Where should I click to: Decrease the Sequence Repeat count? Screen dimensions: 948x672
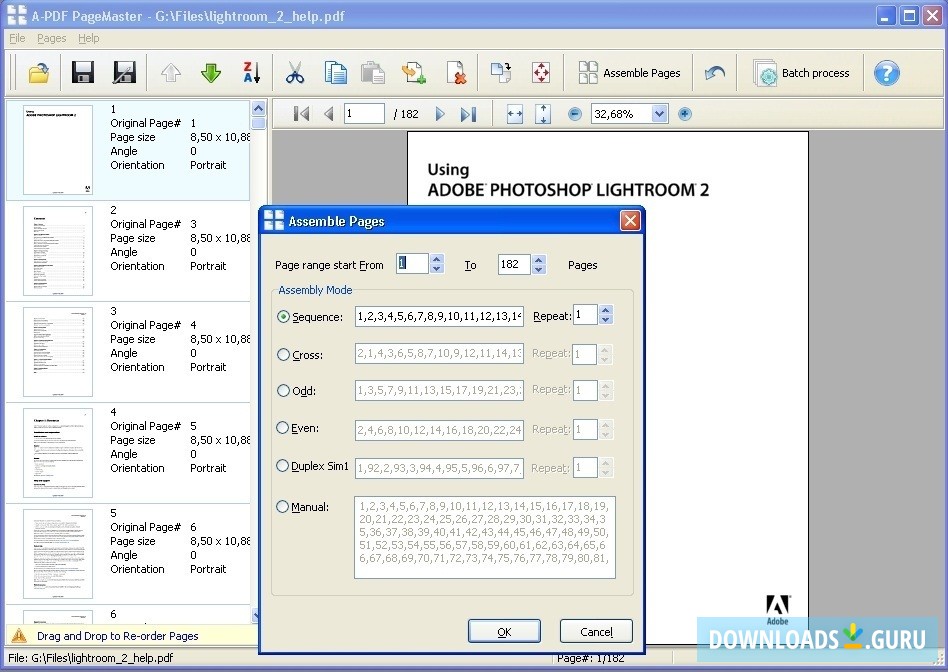pos(606,320)
